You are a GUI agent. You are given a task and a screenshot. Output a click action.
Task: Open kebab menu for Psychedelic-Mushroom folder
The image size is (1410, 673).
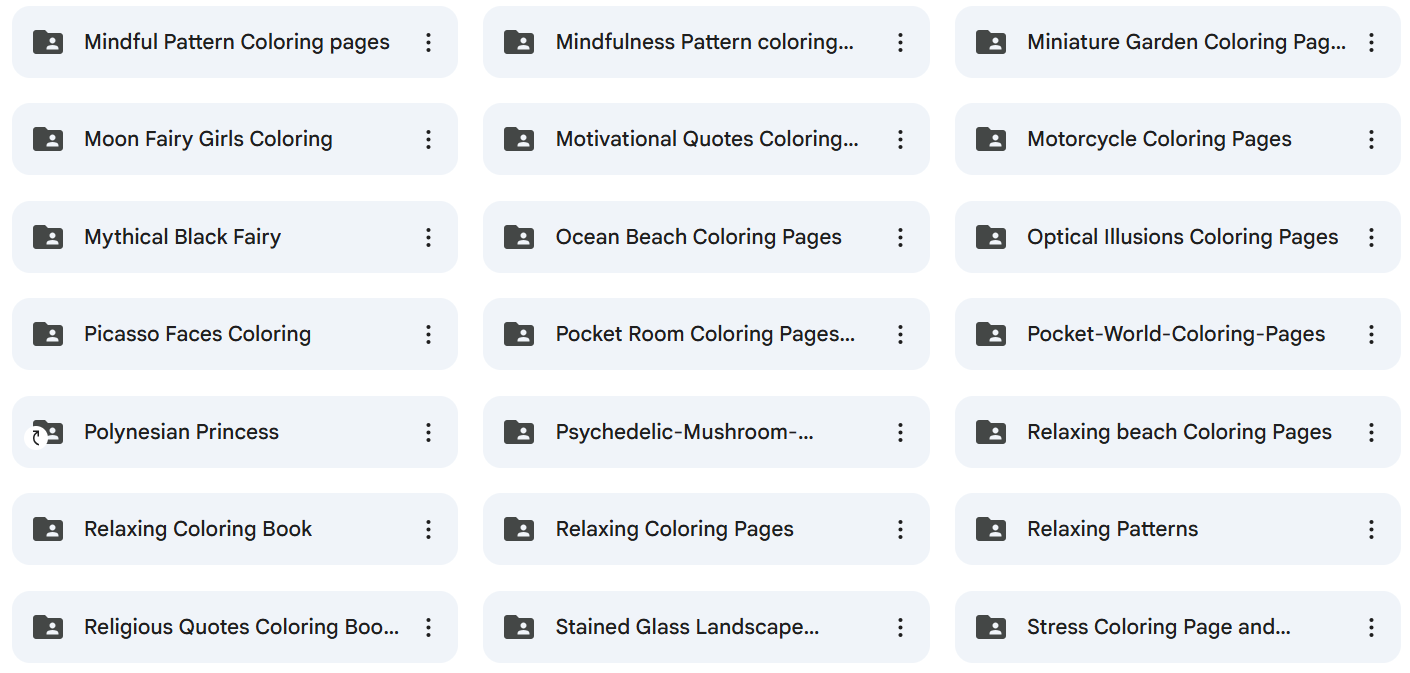click(x=900, y=432)
